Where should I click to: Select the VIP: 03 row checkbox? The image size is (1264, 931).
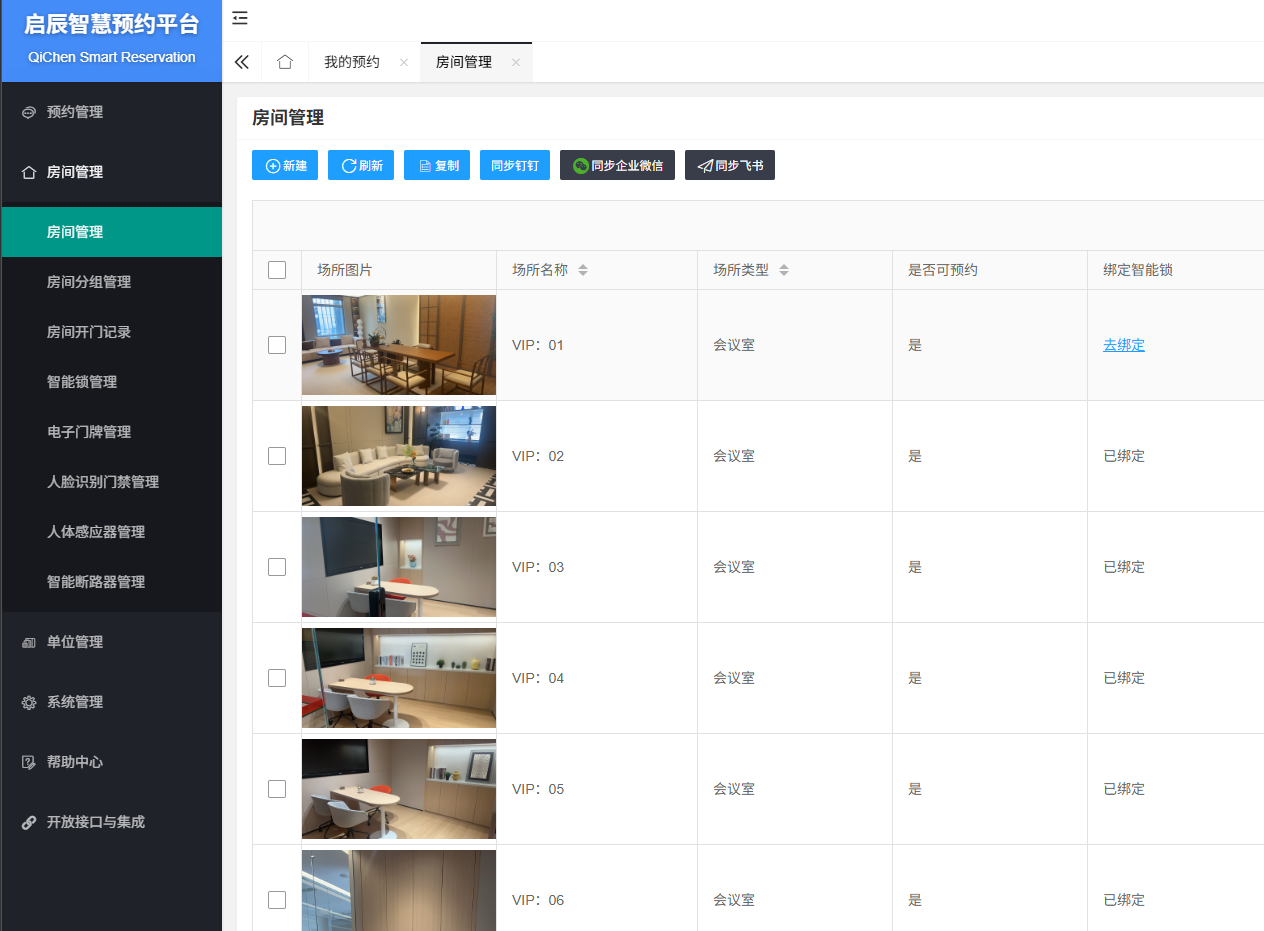(x=277, y=567)
